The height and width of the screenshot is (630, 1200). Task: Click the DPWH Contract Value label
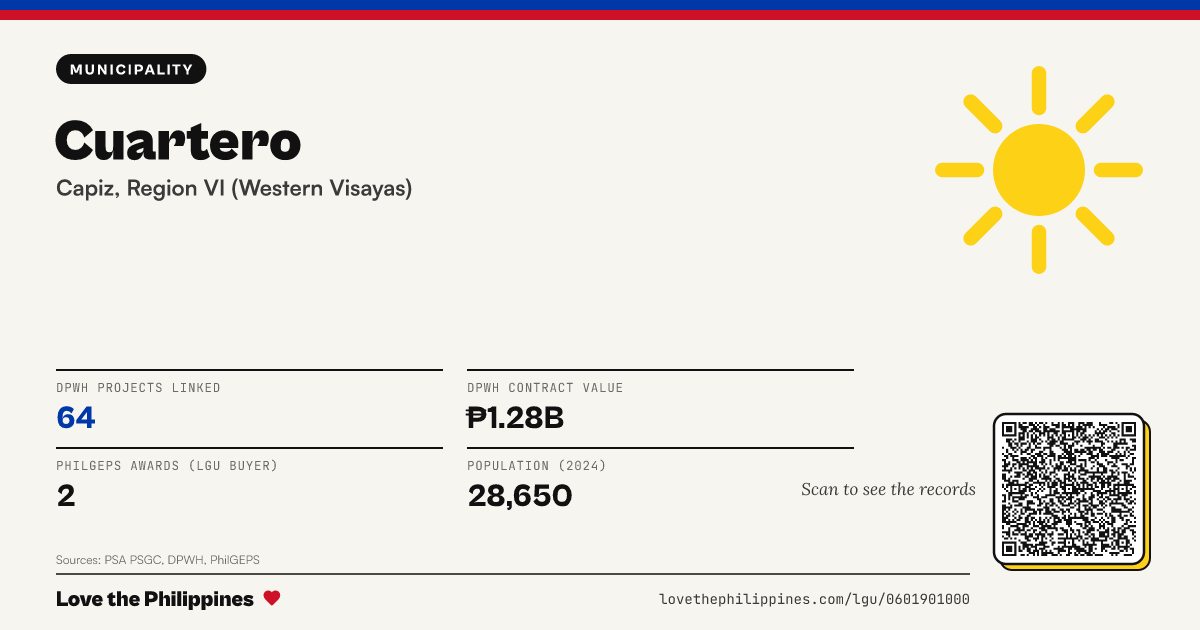545,388
